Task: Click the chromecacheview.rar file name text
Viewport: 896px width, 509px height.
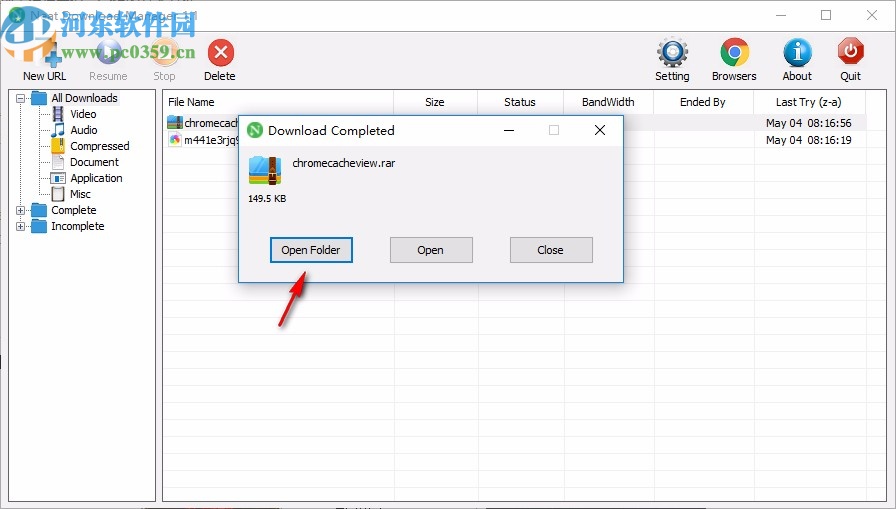Action: click(344, 163)
